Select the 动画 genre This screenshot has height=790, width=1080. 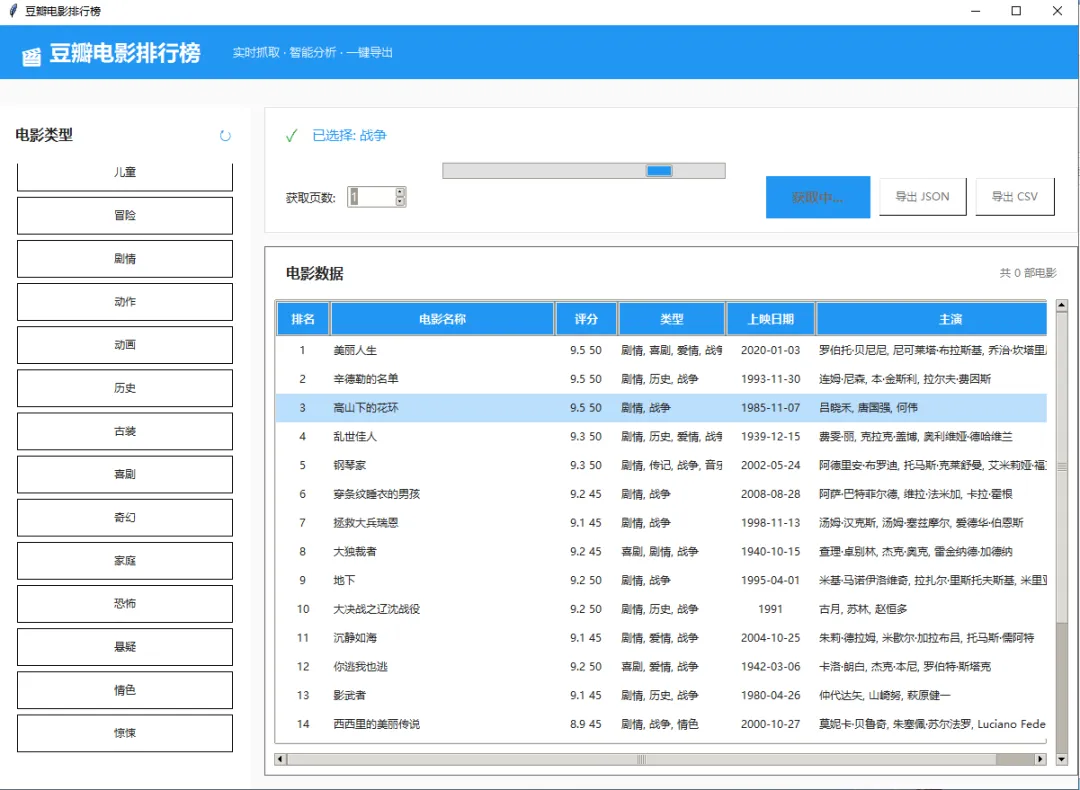click(x=125, y=345)
